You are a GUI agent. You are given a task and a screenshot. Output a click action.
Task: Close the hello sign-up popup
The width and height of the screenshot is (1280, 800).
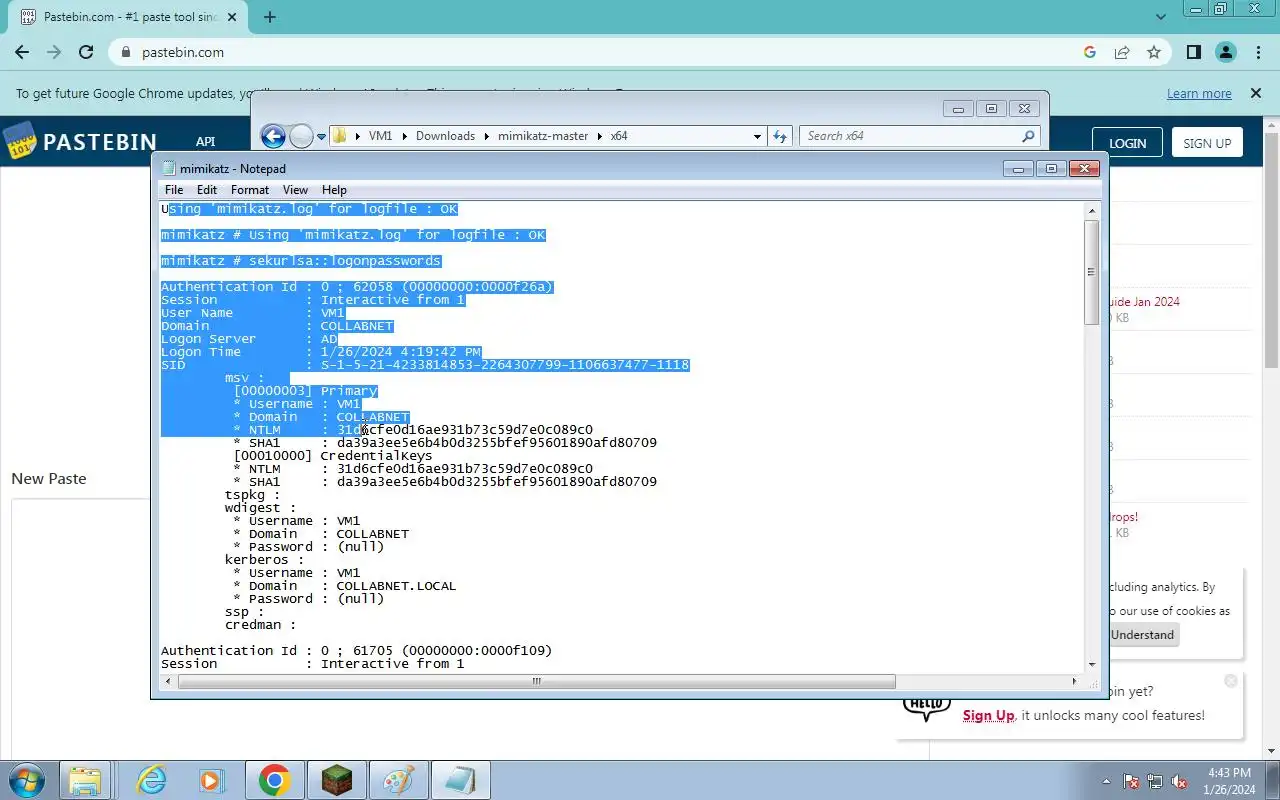pyautogui.click(x=1231, y=680)
